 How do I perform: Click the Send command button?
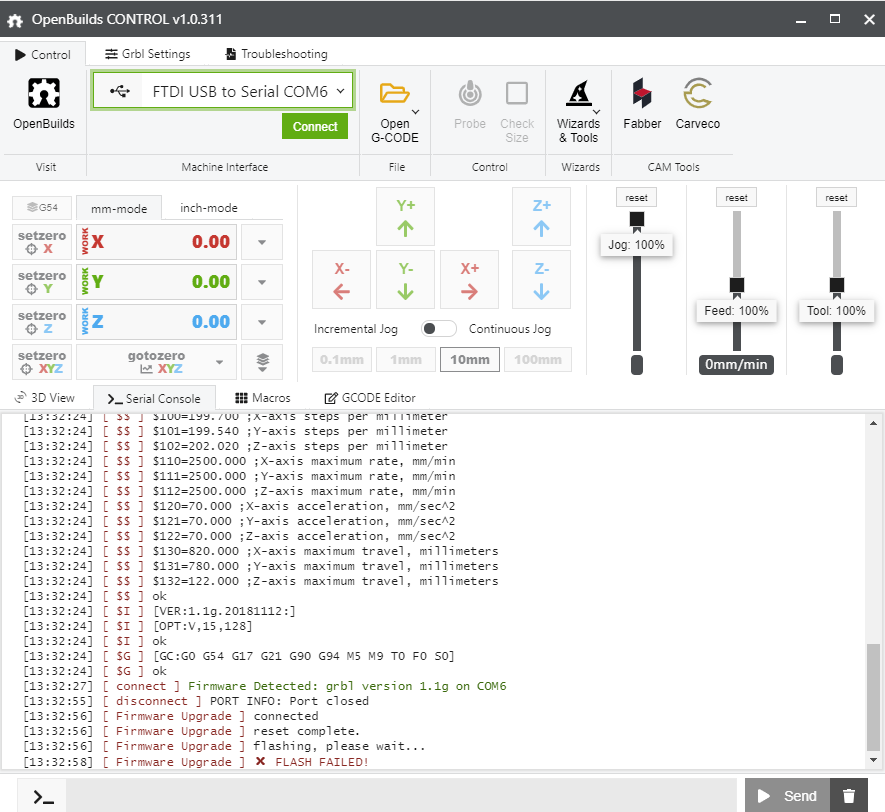point(788,796)
